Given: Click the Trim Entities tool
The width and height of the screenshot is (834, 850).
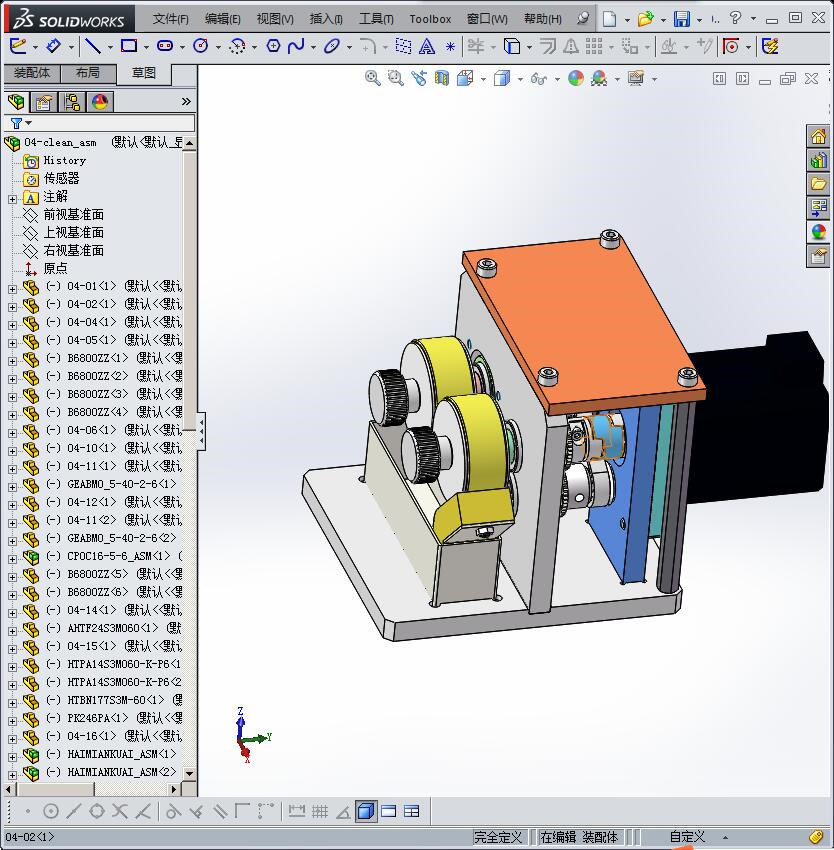Looking at the screenshot, I should point(476,46).
